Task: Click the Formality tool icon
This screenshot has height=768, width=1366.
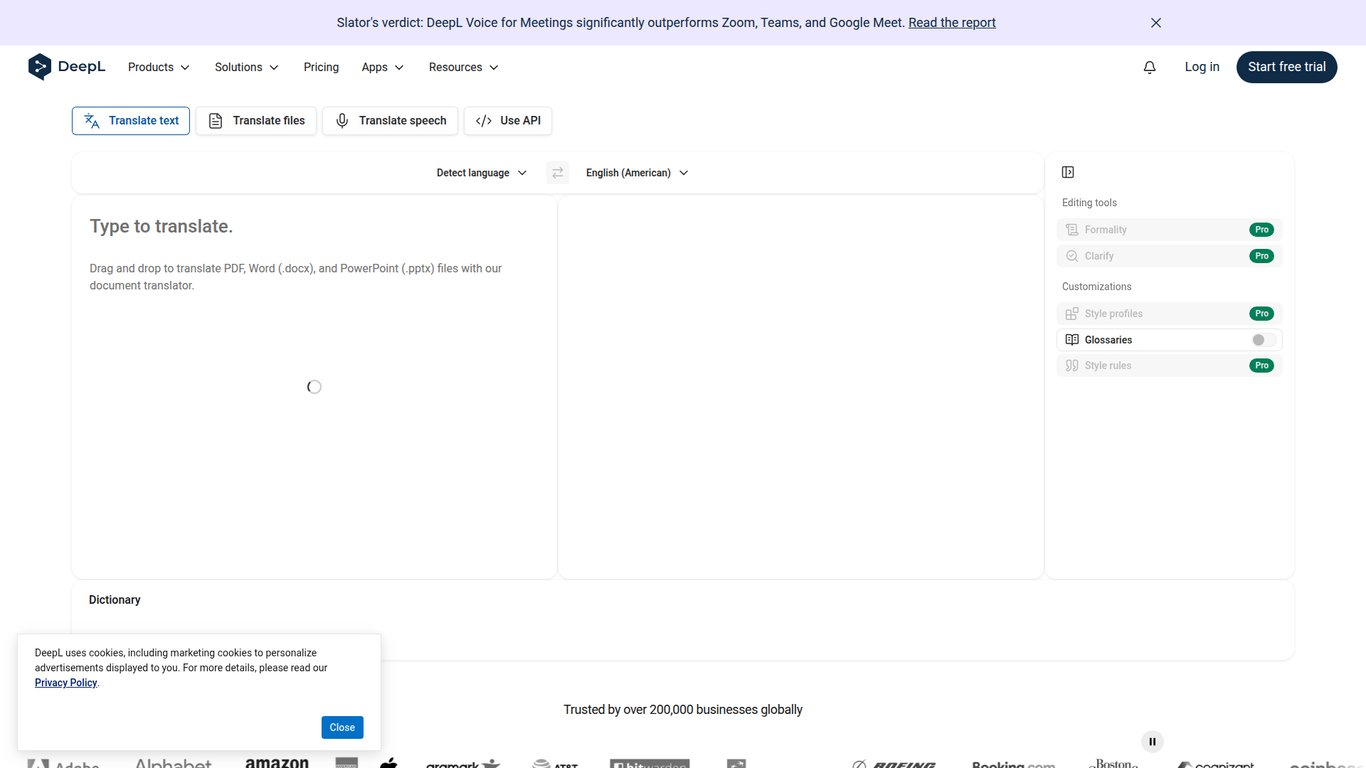Action: pos(1072,230)
